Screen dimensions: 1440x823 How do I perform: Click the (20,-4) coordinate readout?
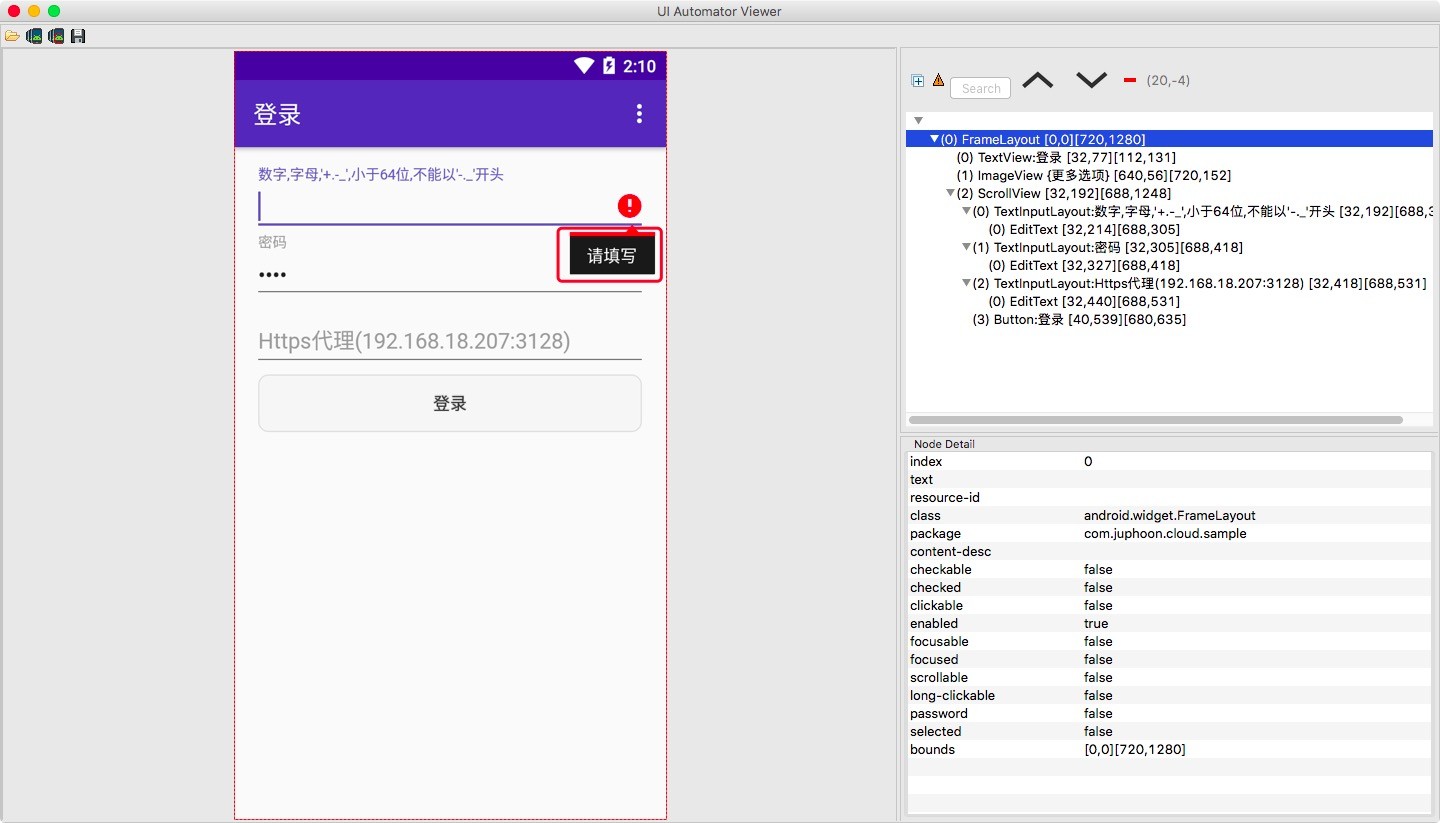1168,80
